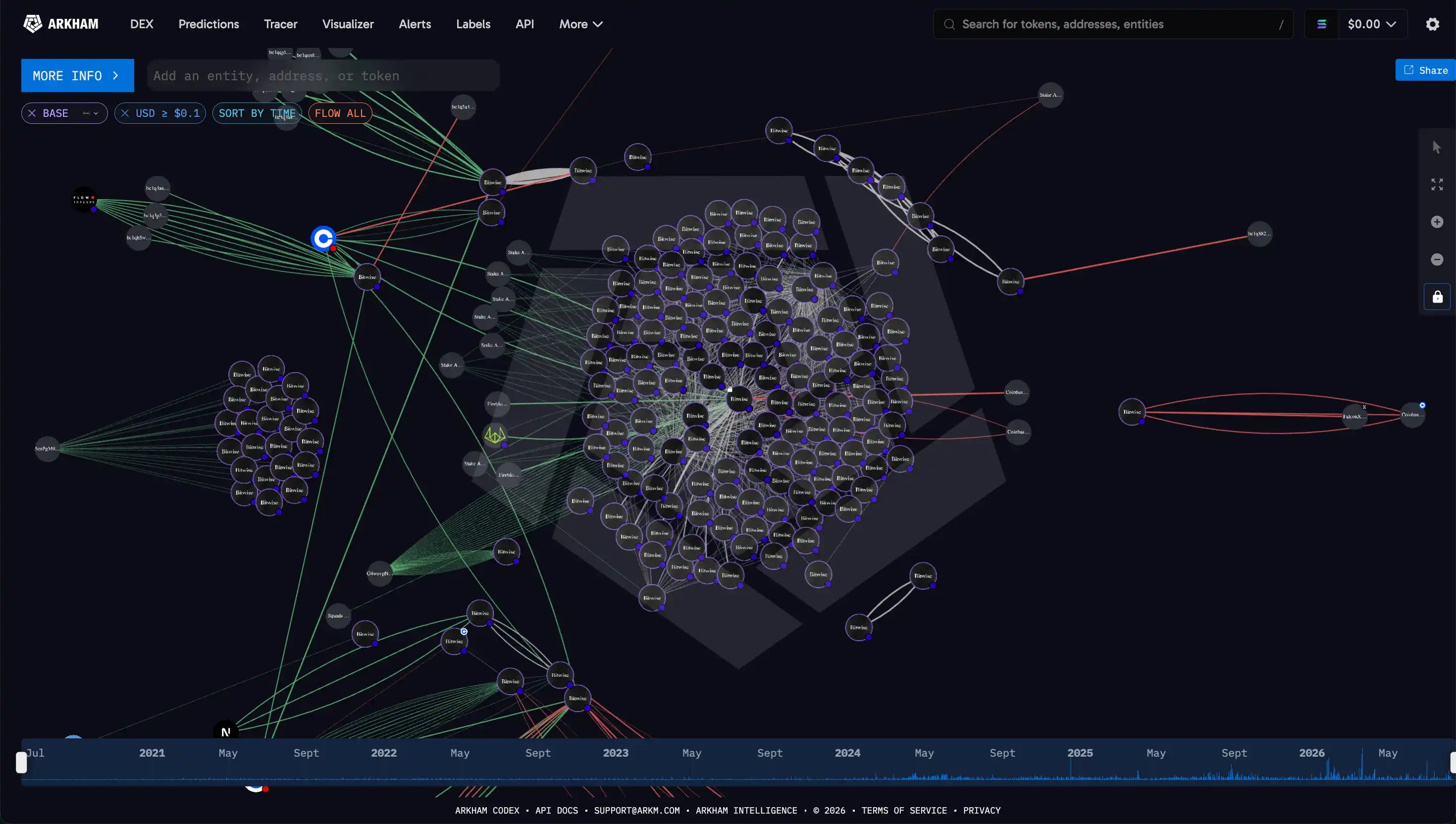
Task: Click the Share button
Action: pyautogui.click(x=1425, y=70)
